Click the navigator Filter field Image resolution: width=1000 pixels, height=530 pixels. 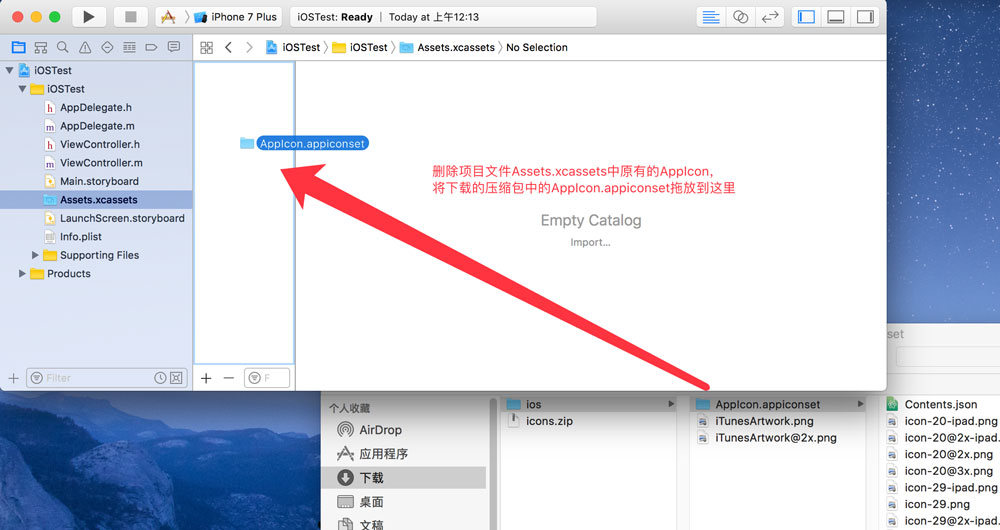pos(90,378)
